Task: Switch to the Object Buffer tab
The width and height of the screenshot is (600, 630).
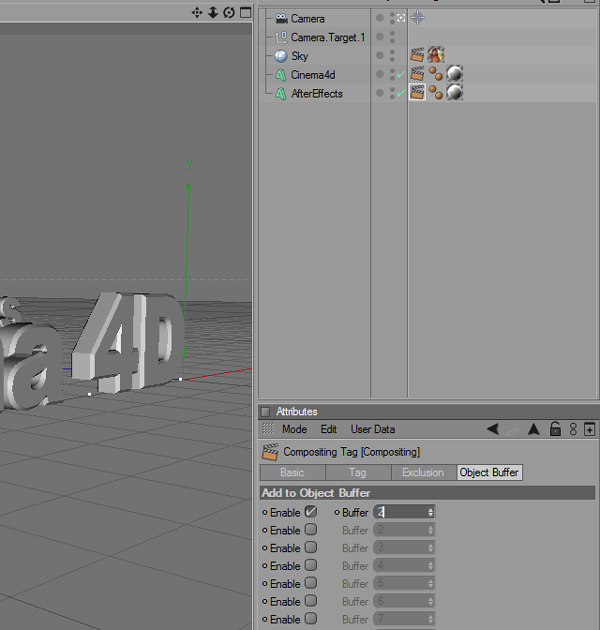Action: click(489, 472)
